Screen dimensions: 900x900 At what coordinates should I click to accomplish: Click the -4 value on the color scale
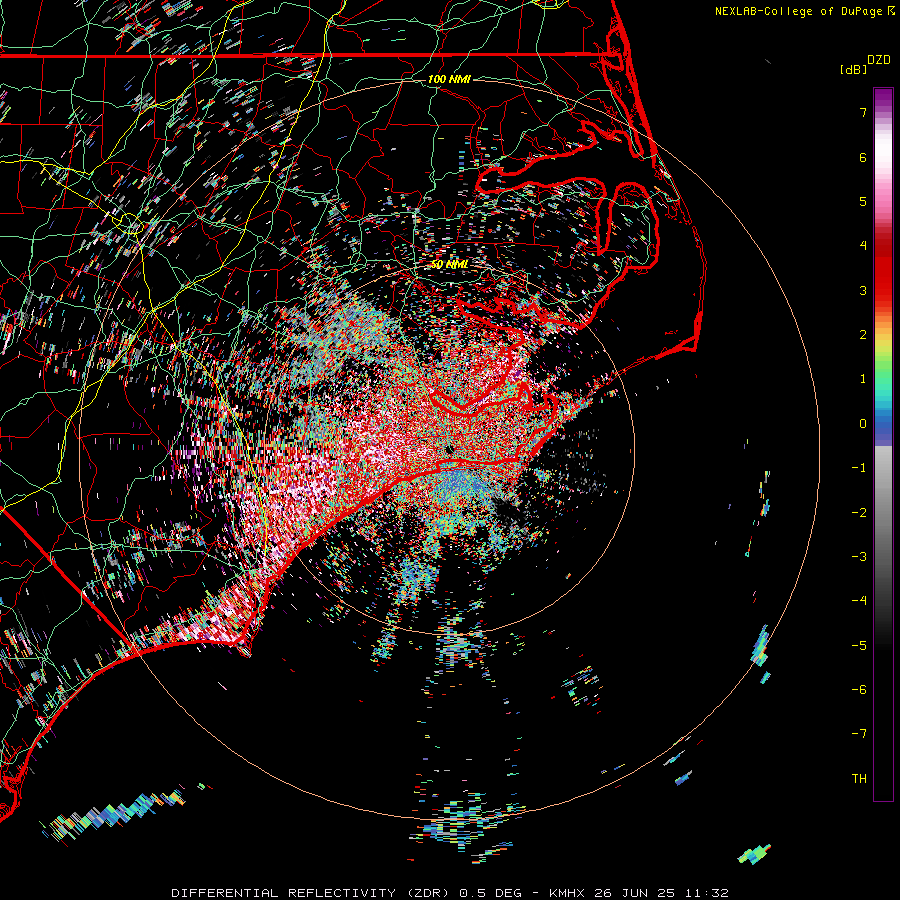pyautogui.click(x=859, y=600)
